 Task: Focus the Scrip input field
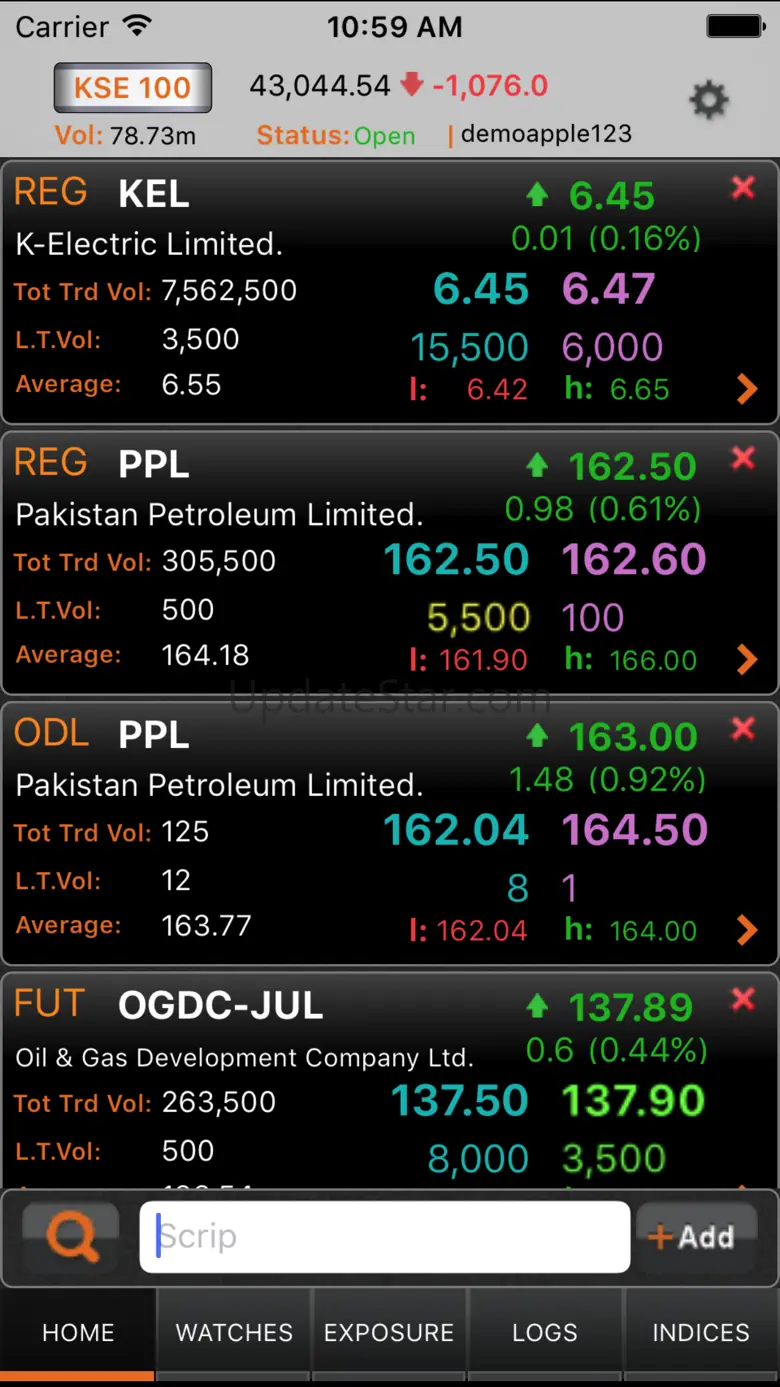(x=385, y=1237)
